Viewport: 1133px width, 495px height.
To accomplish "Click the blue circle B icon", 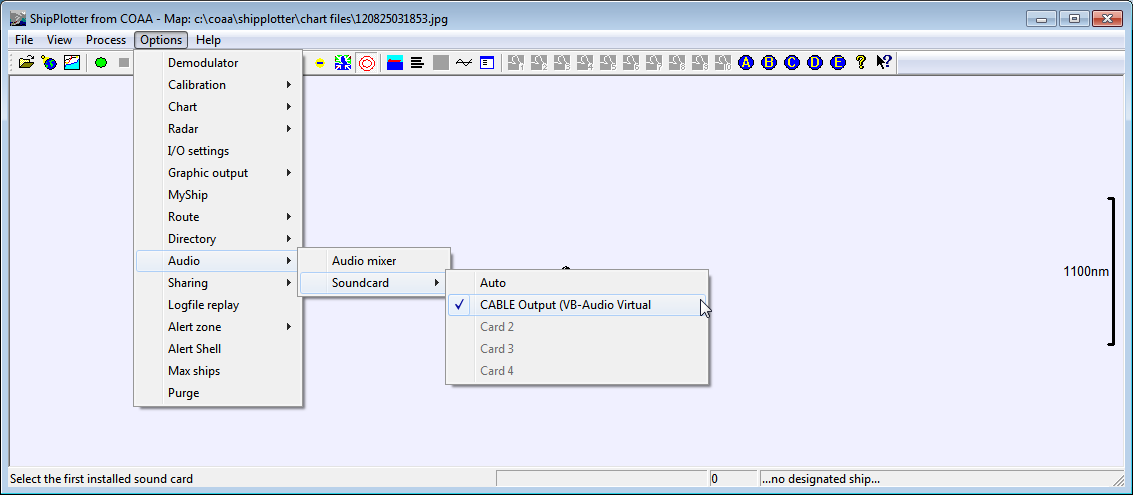I will point(769,63).
